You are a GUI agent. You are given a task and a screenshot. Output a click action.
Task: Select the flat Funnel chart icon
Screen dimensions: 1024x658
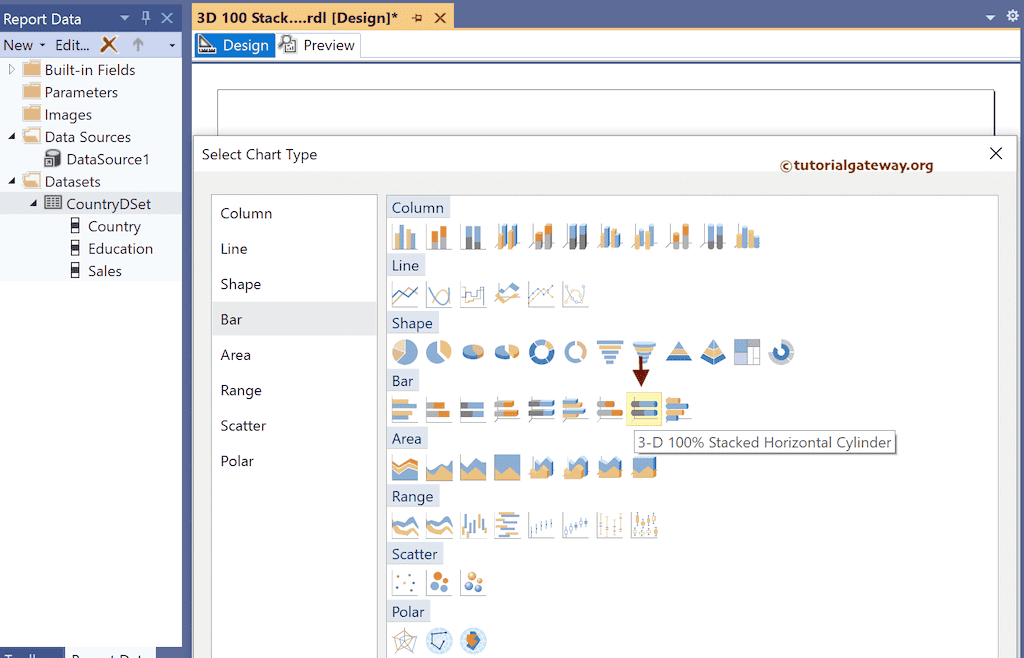[609, 352]
